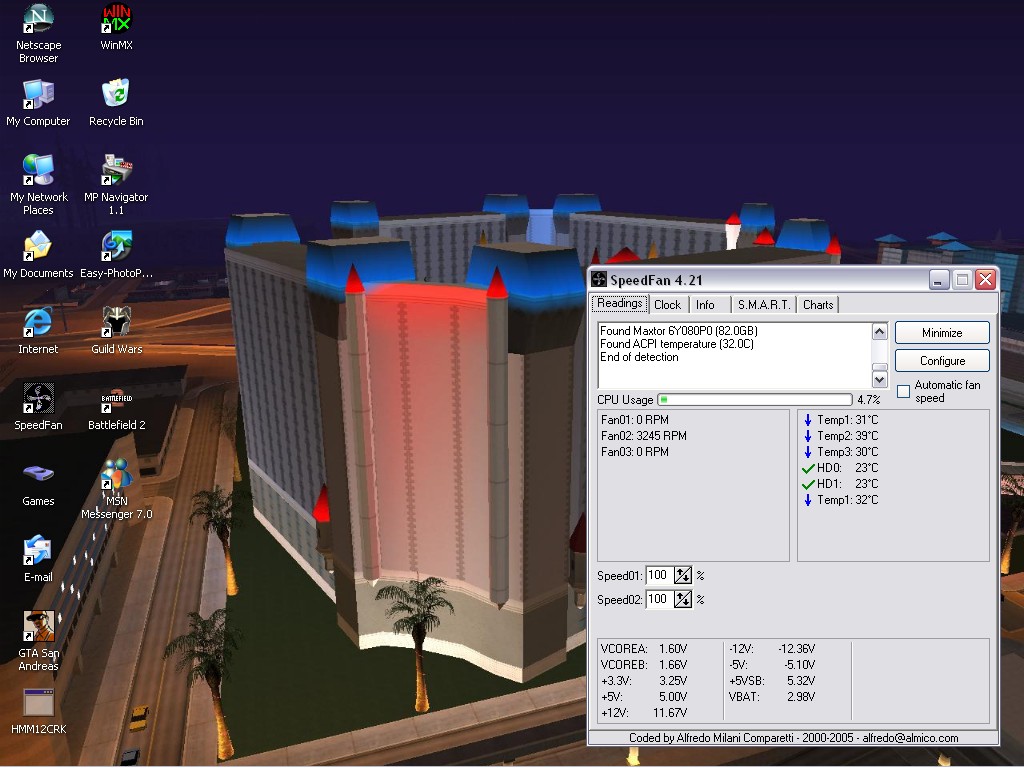The width and height of the screenshot is (1024, 768).
Task: Click the Speed01 spinner arrows
Action: (x=683, y=575)
